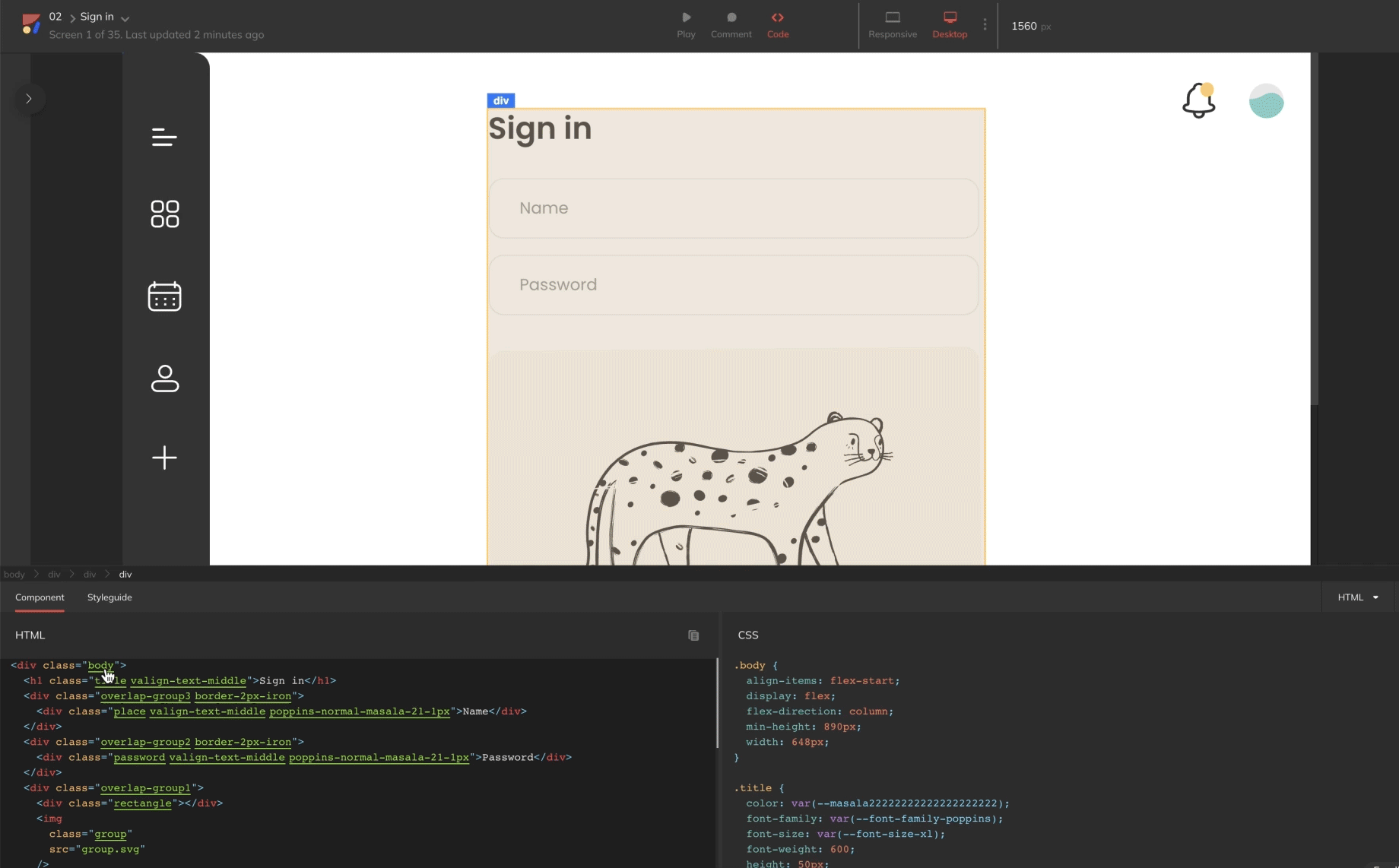The height and width of the screenshot is (868, 1399).
Task: Switch to Responsive viewport mode
Action: pos(893,24)
